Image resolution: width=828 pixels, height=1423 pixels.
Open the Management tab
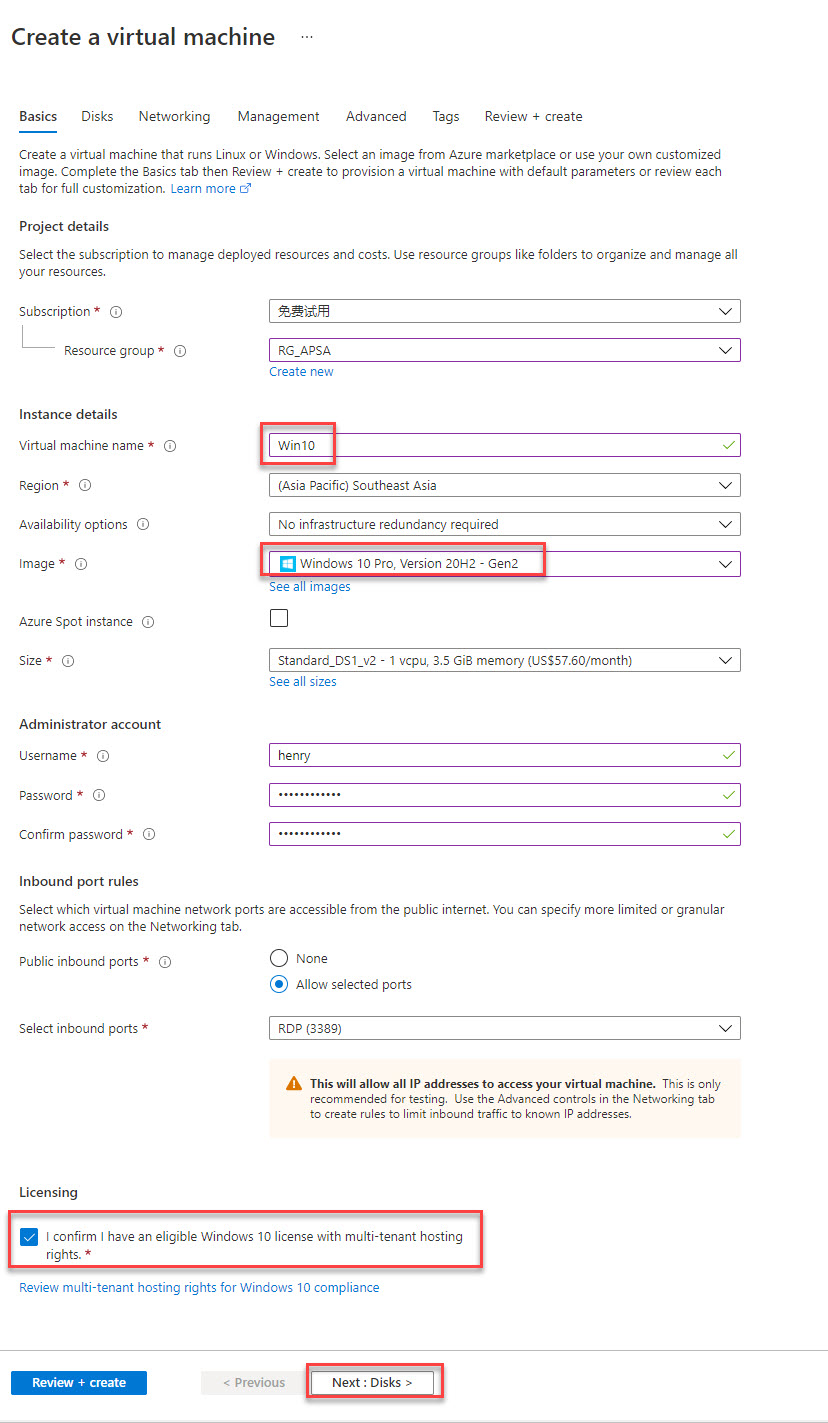(278, 117)
